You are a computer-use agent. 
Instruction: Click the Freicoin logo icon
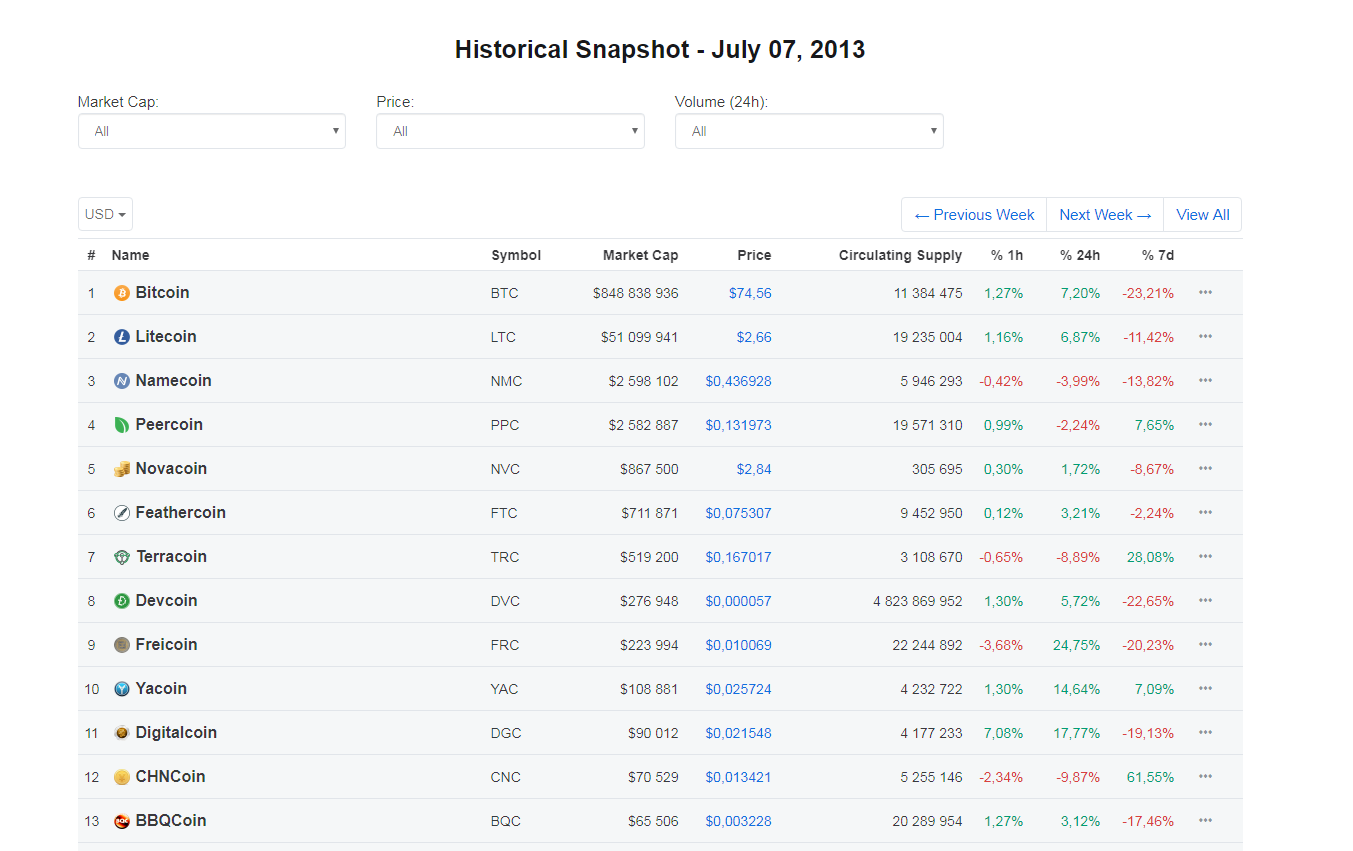[x=122, y=645]
